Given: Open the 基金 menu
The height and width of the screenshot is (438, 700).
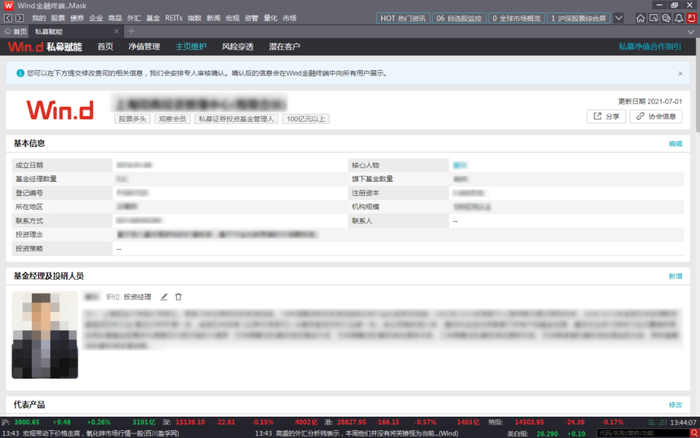Looking at the screenshot, I should pyautogui.click(x=153, y=18).
